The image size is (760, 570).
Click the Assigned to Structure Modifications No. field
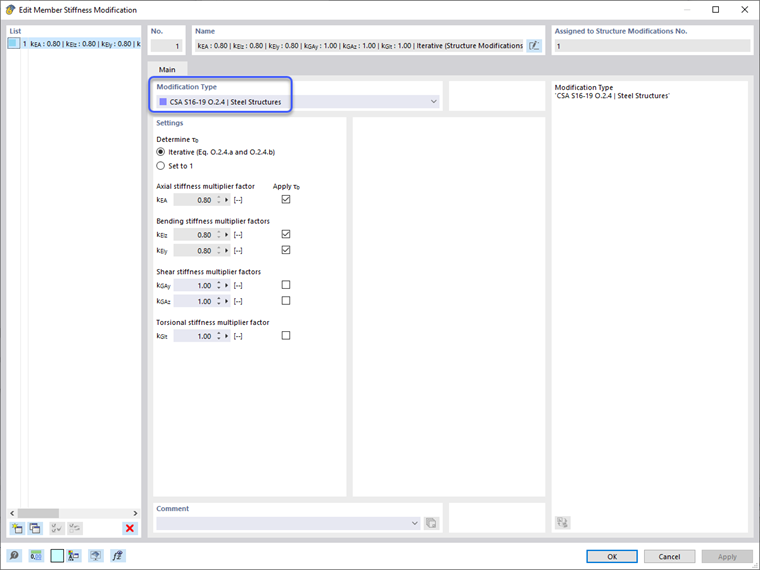(652, 46)
